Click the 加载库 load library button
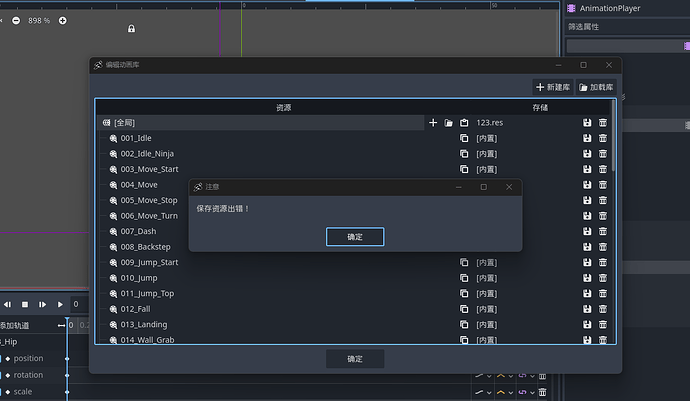The width and height of the screenshot is (690, 401). (596, 87)
